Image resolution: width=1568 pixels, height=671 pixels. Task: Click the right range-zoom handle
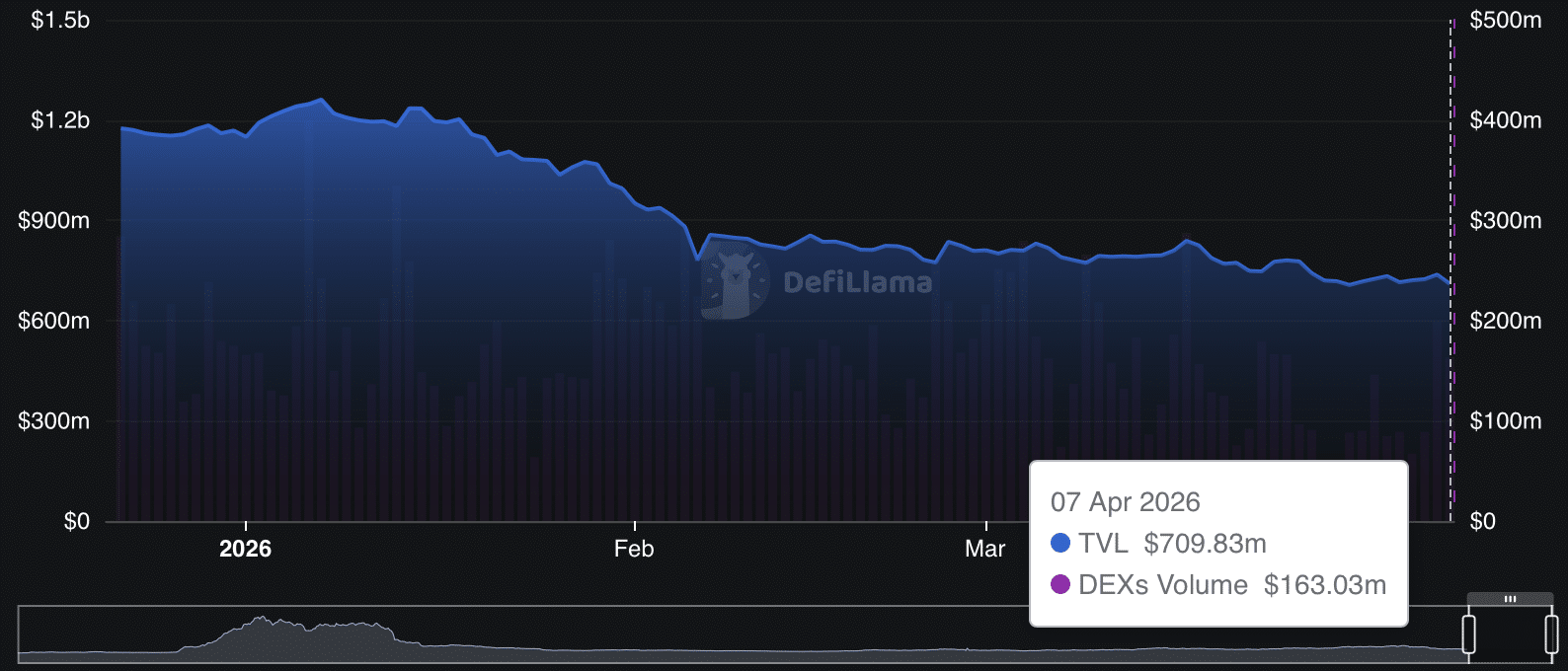coord(1551,634)
